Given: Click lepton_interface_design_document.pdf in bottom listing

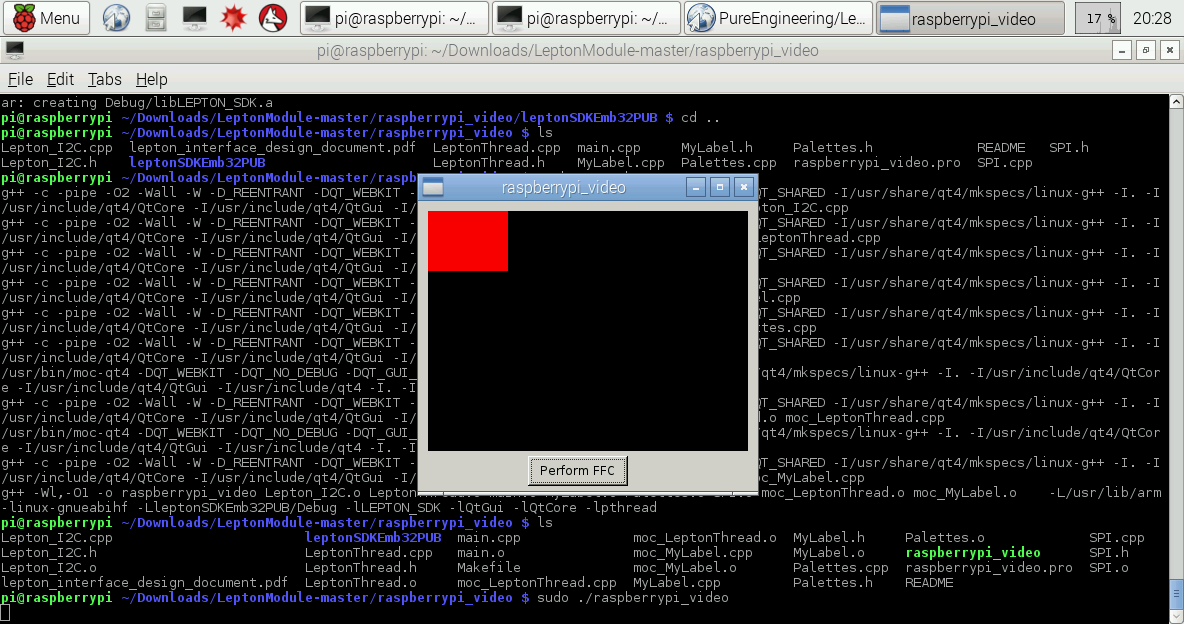Looking at the screenshot, I should (144, 582).
